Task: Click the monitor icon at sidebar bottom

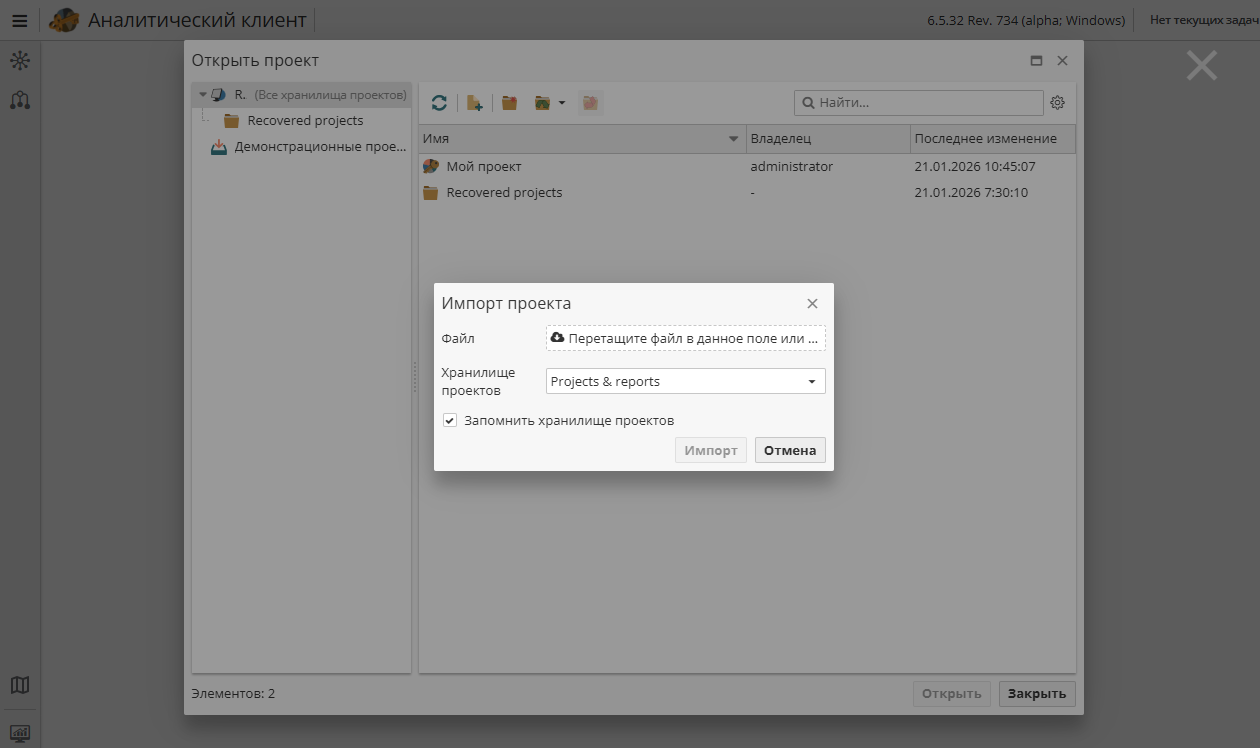Action: 20,734
